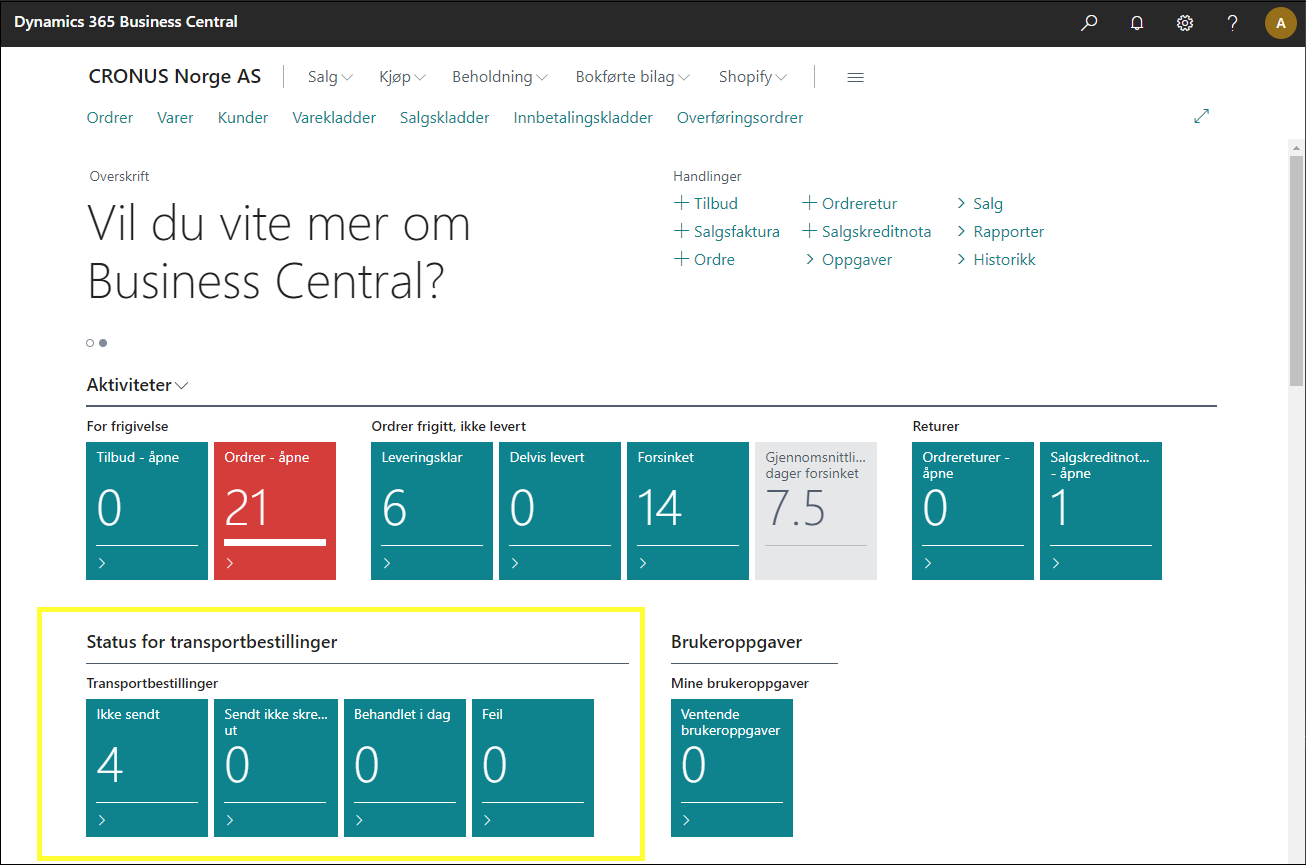Open the Delvis levert tile
Screen dimensions: 1306x865
pos(560,511)
